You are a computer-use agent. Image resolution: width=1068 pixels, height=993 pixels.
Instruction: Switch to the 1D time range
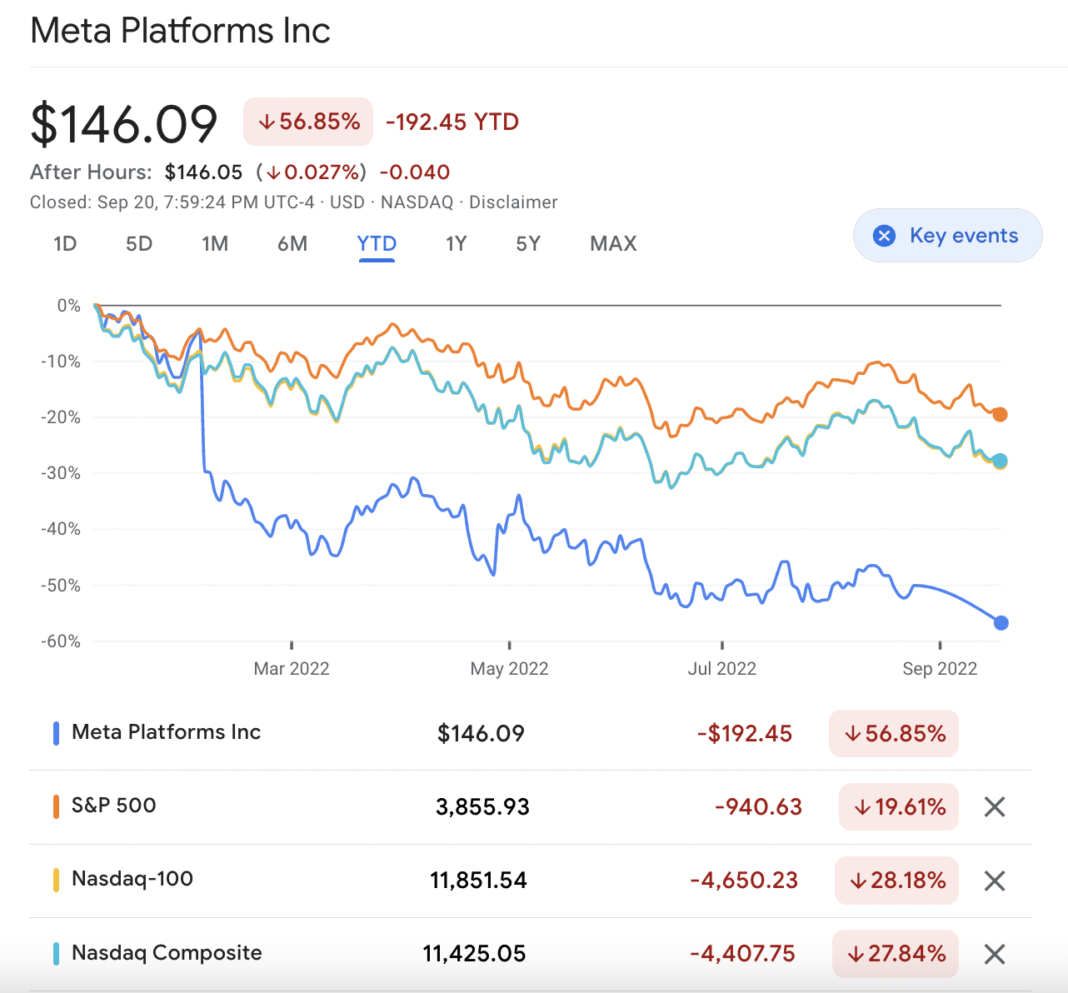click(x=65, y=244)
